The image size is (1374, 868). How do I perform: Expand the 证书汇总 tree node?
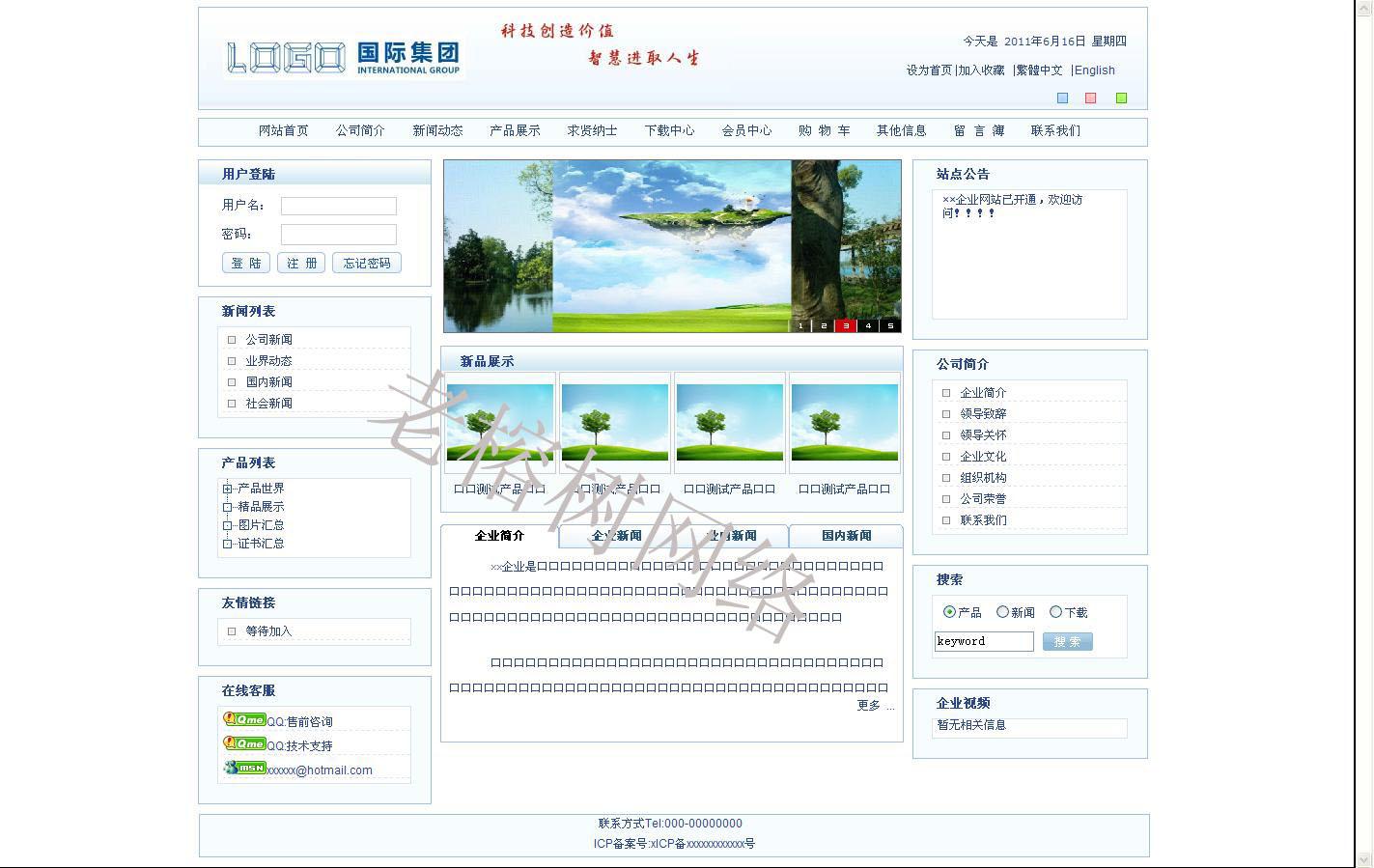coord(227,544)
